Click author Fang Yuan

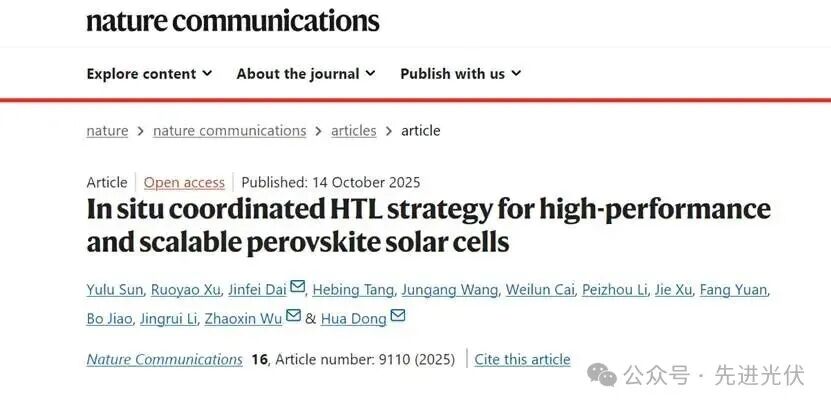pyautogui.click(x=733, y=290)
